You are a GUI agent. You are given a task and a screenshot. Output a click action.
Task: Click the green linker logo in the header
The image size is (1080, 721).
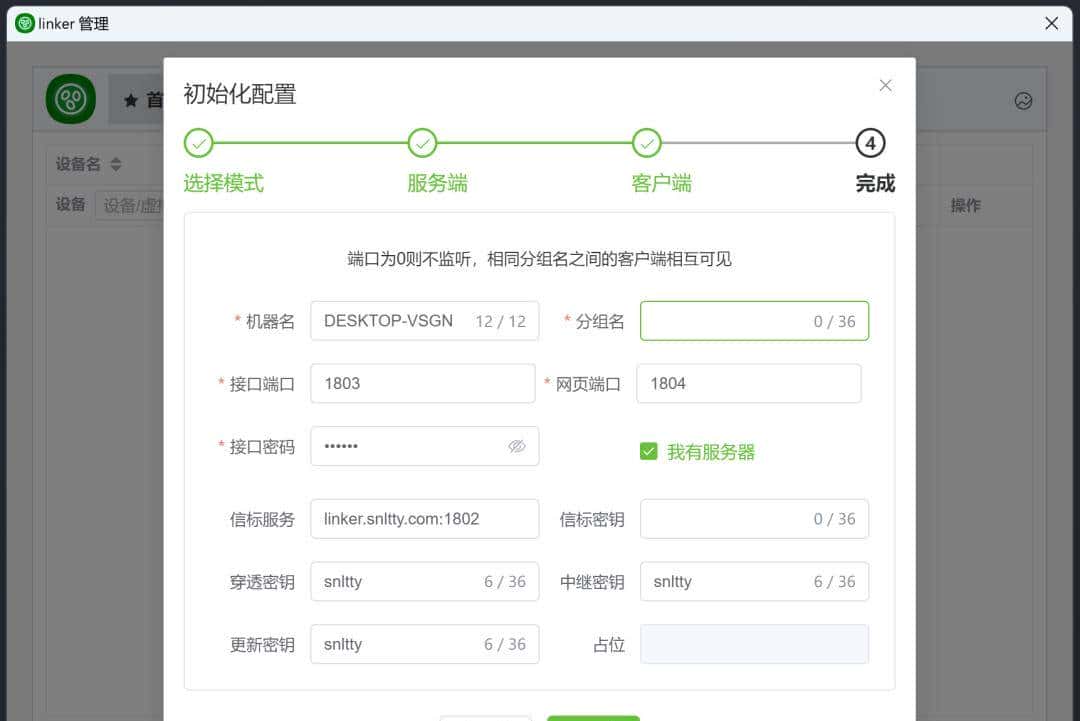tap(70, 100)
